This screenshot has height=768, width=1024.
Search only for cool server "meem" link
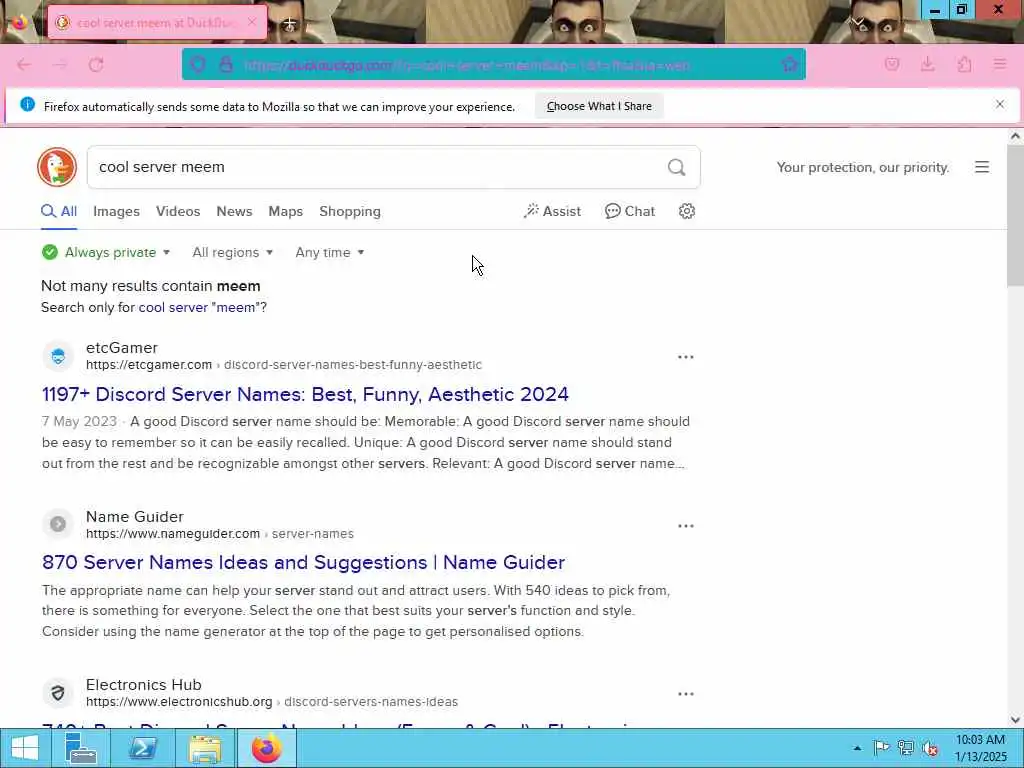[200, 307]
